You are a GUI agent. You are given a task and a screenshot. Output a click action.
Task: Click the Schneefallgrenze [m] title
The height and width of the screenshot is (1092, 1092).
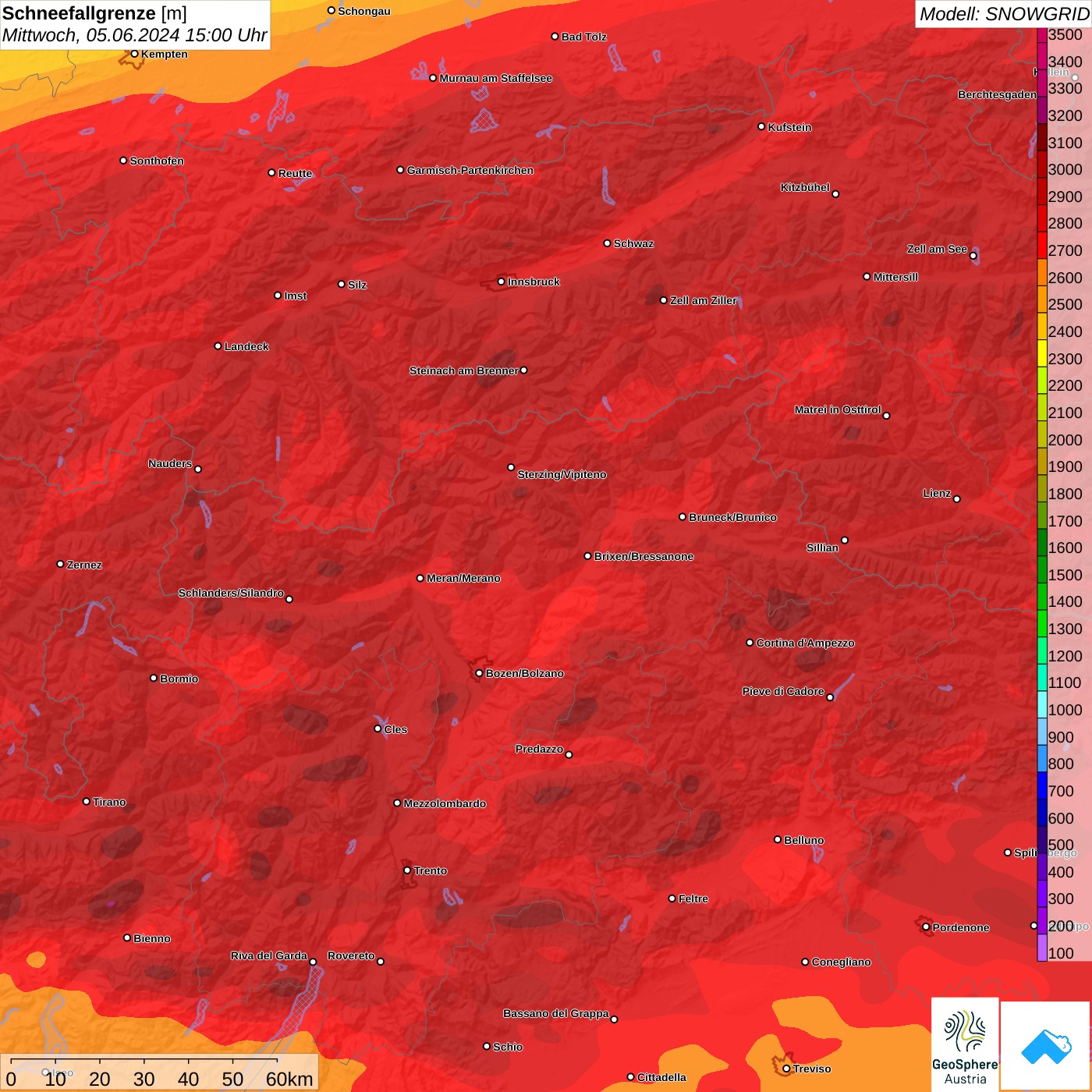(94, 13)
